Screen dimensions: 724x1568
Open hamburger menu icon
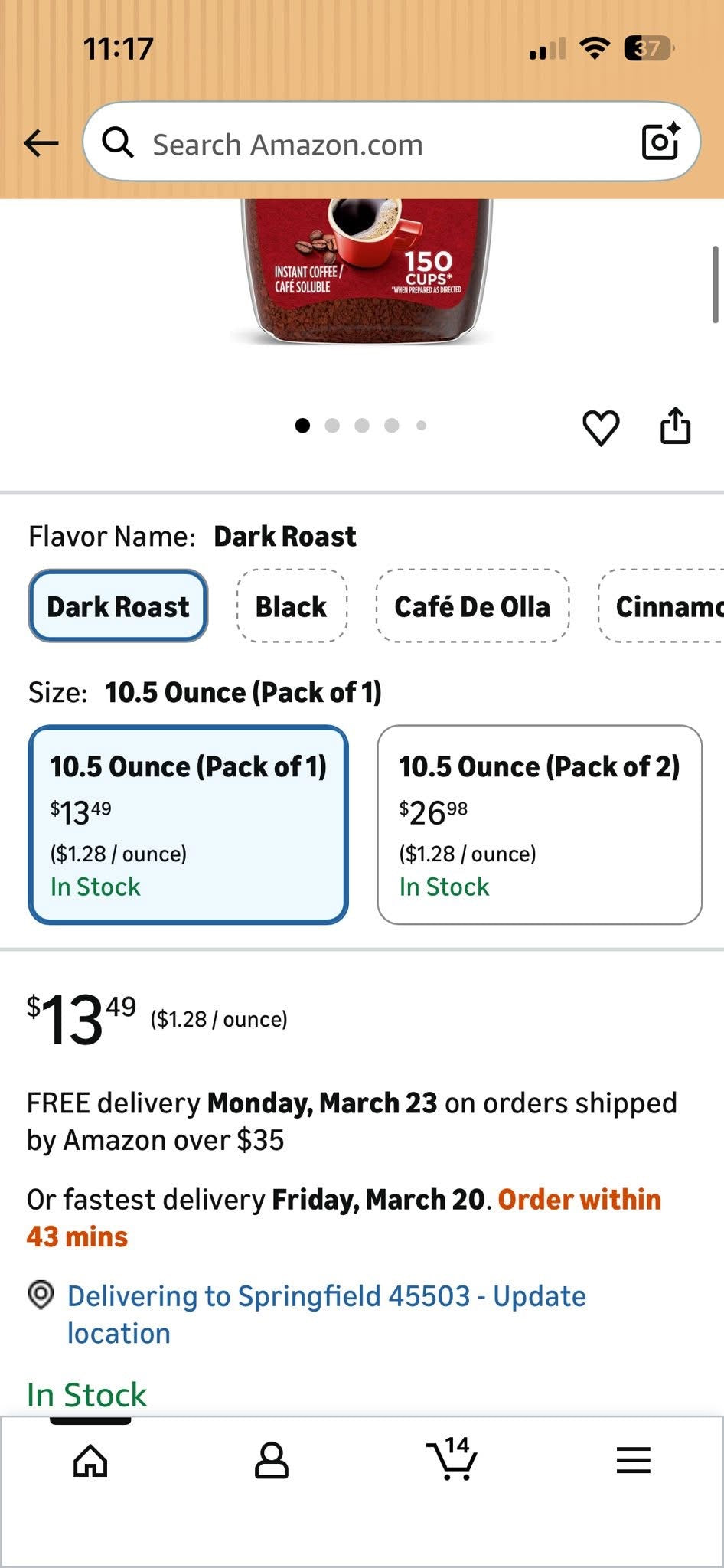[633, 1461]
